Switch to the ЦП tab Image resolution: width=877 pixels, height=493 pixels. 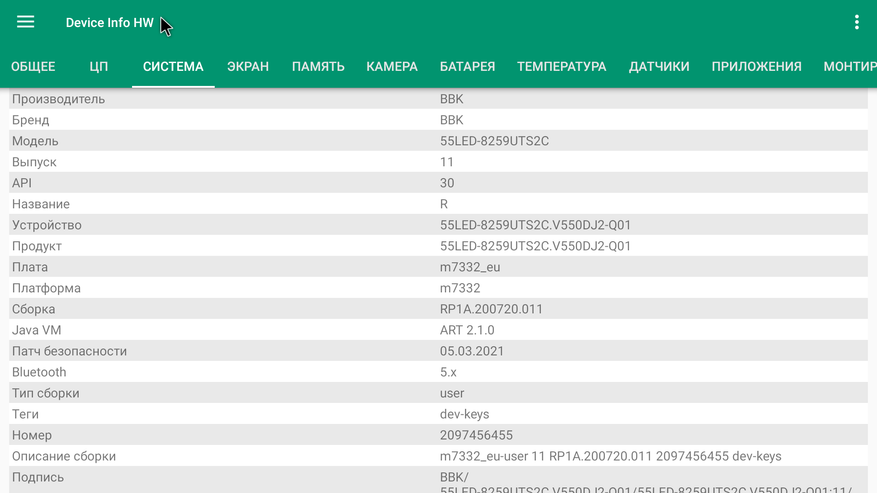tap(98, 67)
